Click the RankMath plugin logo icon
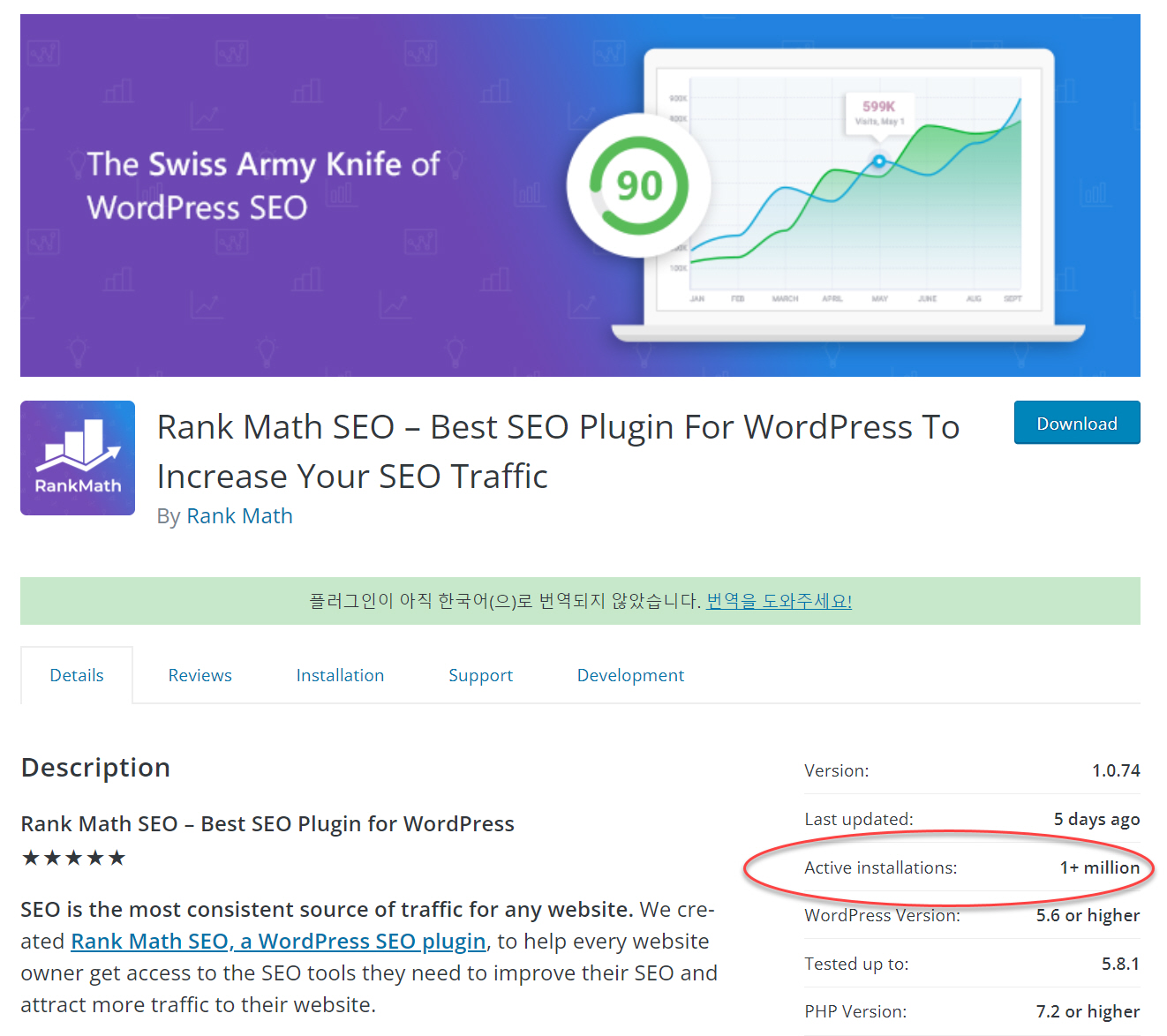The width and height of the screenshot is (1167, 1036). (78, 458)
